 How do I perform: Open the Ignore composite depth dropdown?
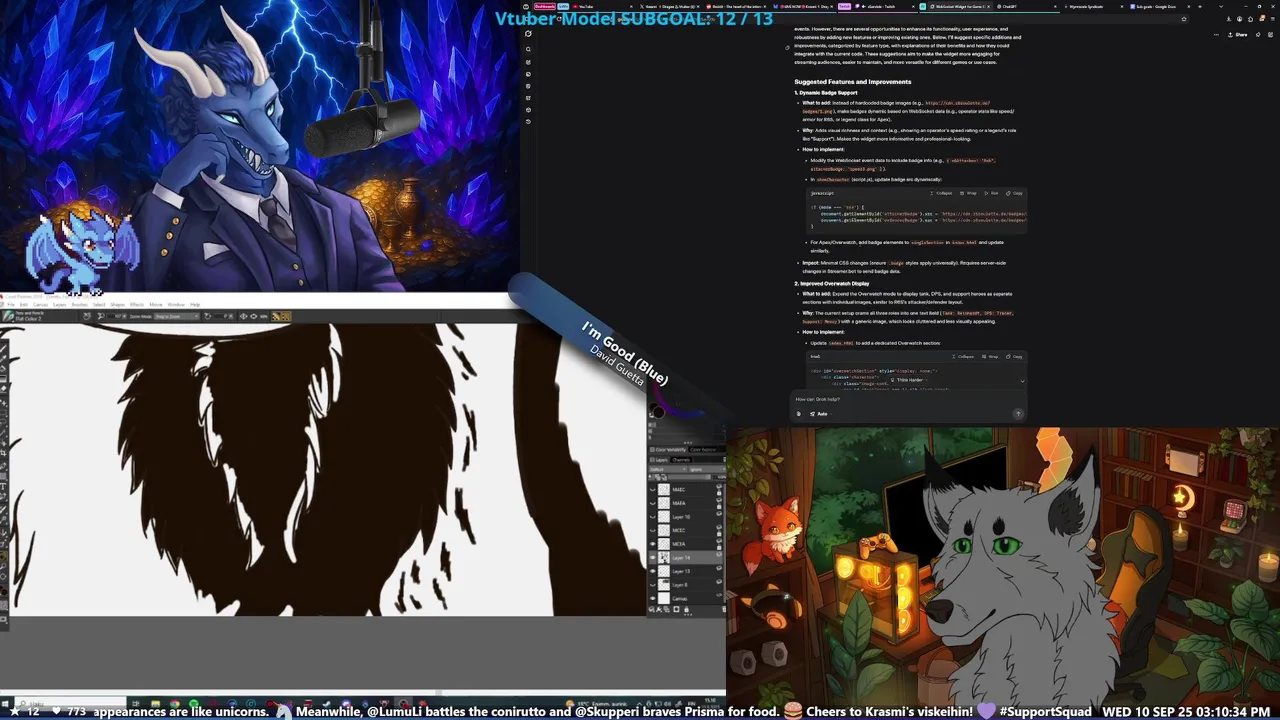click(x=707, y=469)
